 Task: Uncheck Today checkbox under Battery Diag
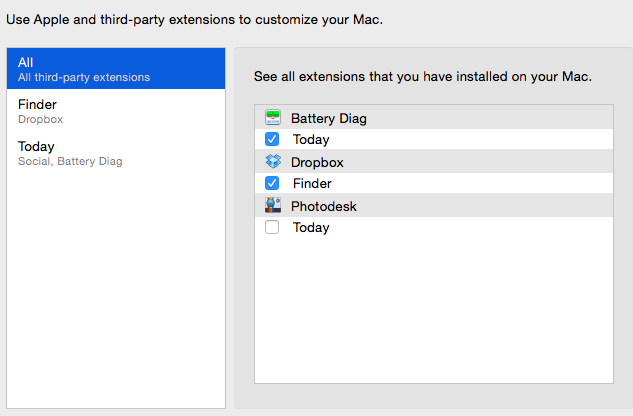point(273,140)
